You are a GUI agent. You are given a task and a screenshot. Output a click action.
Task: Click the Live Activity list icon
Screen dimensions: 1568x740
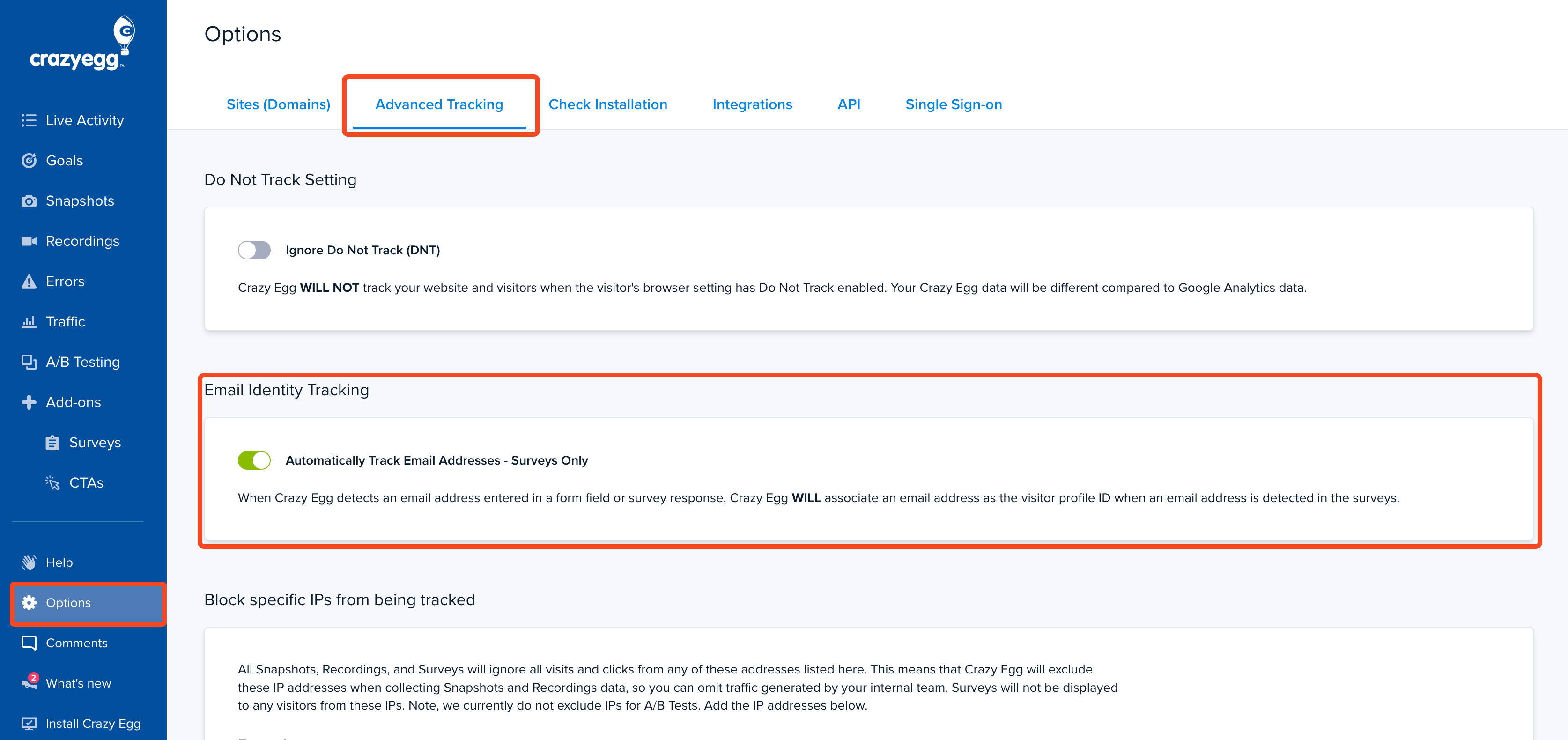29,120
